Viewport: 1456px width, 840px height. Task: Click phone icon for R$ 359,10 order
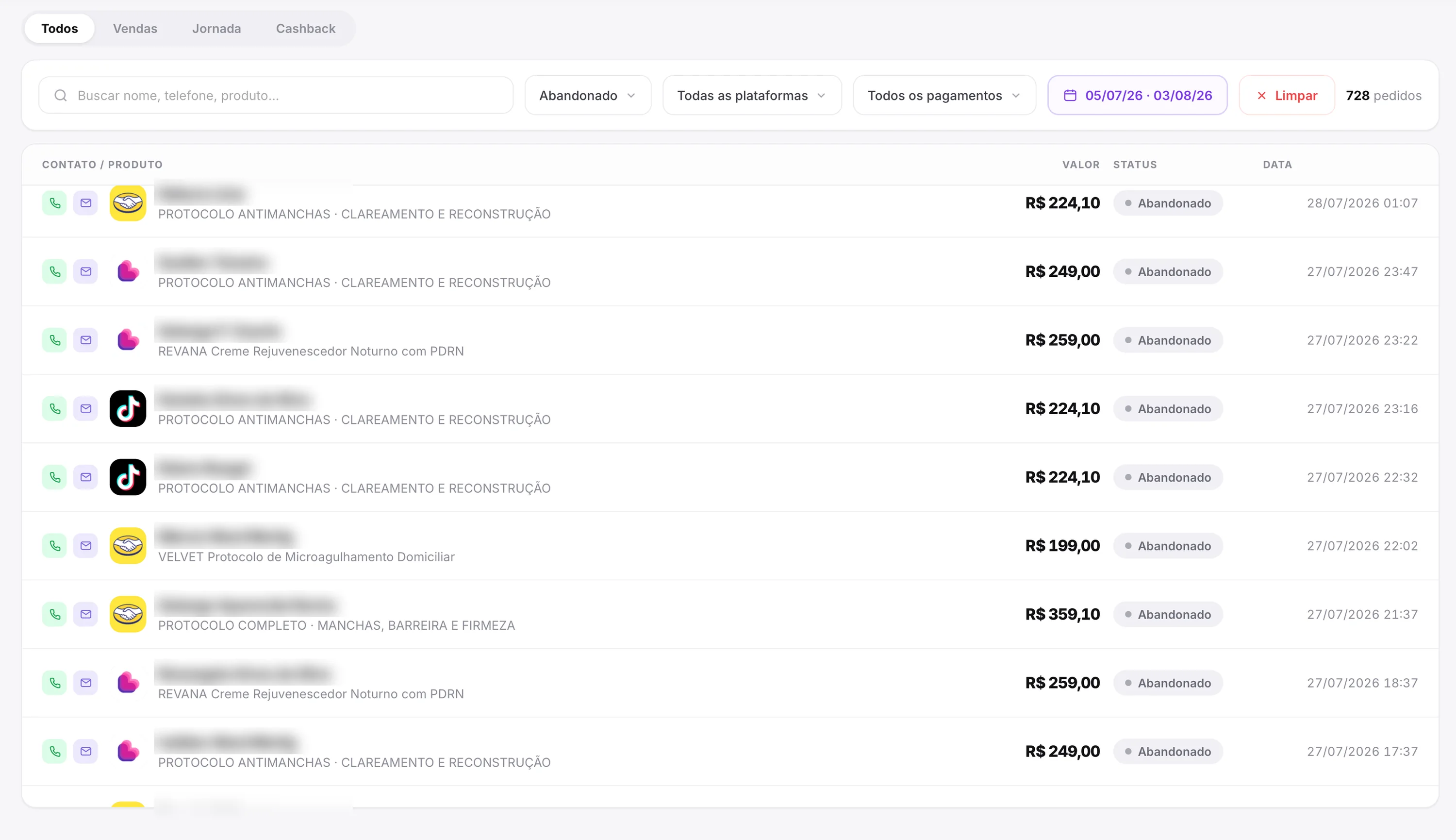(55, 614)
